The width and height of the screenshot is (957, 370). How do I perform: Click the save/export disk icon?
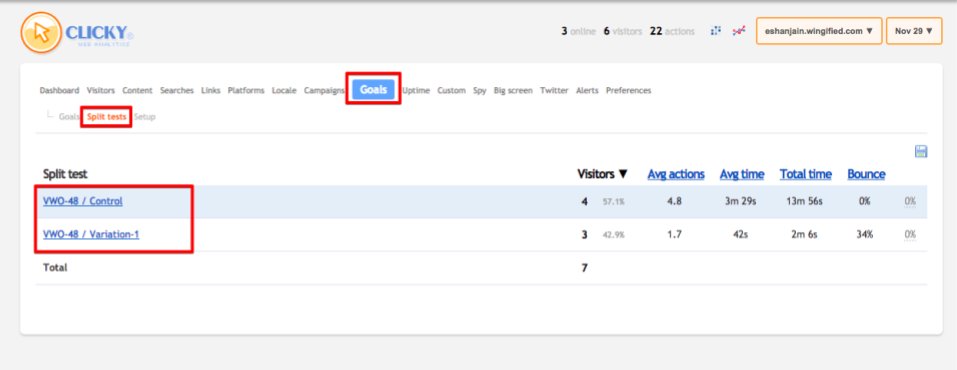[921, 151]
